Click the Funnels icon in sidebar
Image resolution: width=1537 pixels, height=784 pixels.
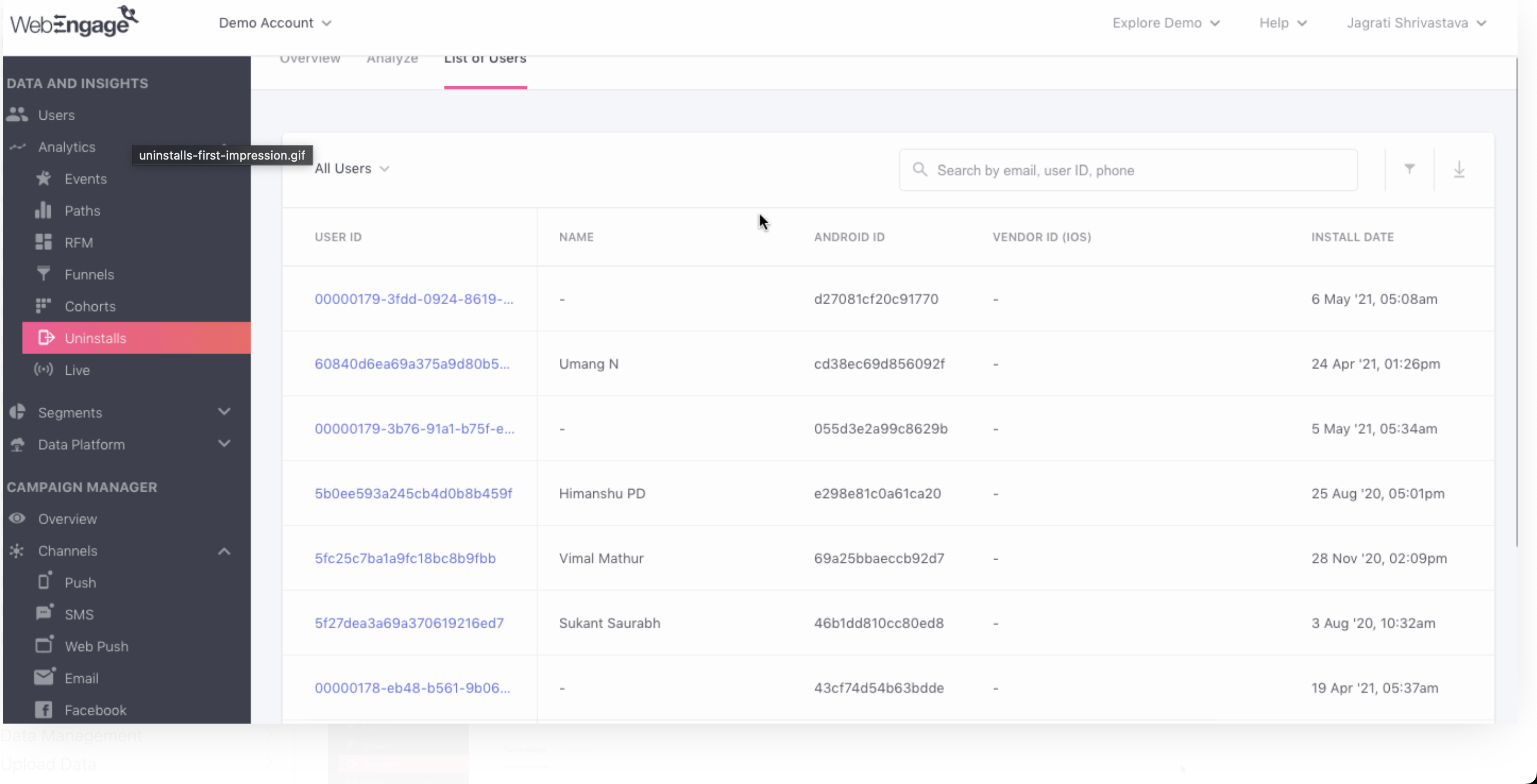coord(43,274)
